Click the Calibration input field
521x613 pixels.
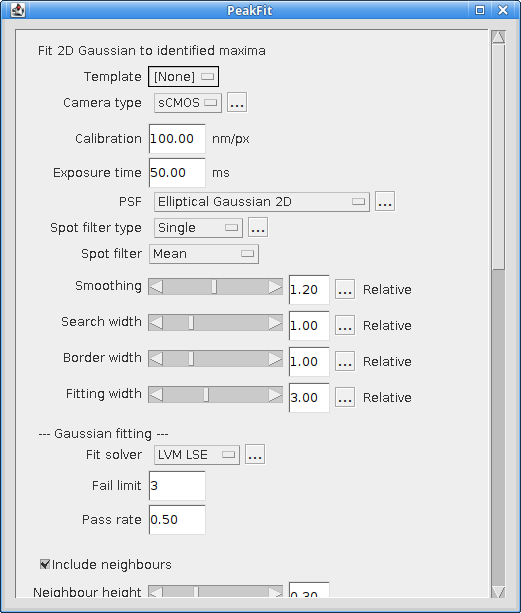[177, 139]
